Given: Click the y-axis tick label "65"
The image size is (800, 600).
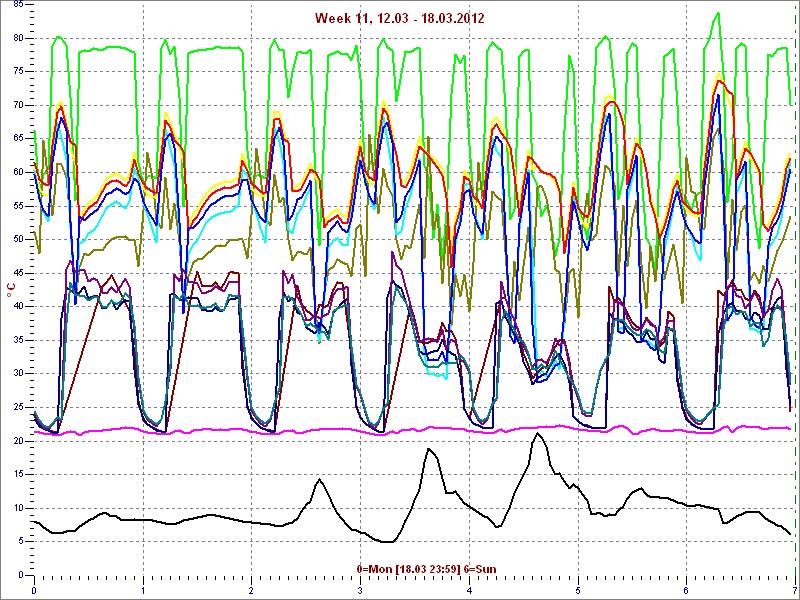Looking at the screenshot, I should tap(18, 138).
